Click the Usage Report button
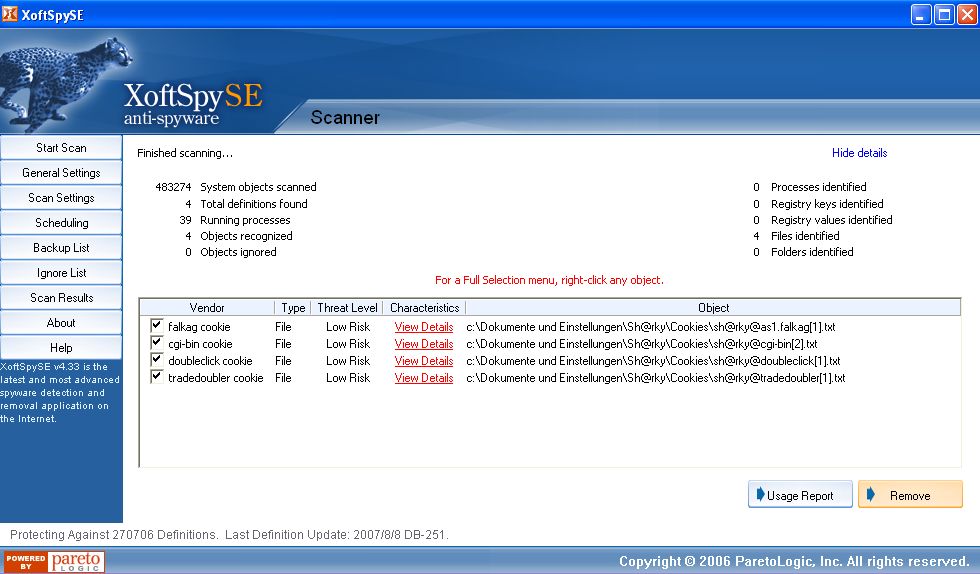The width and height of the screenshot is (980, 574). (799, 495)
